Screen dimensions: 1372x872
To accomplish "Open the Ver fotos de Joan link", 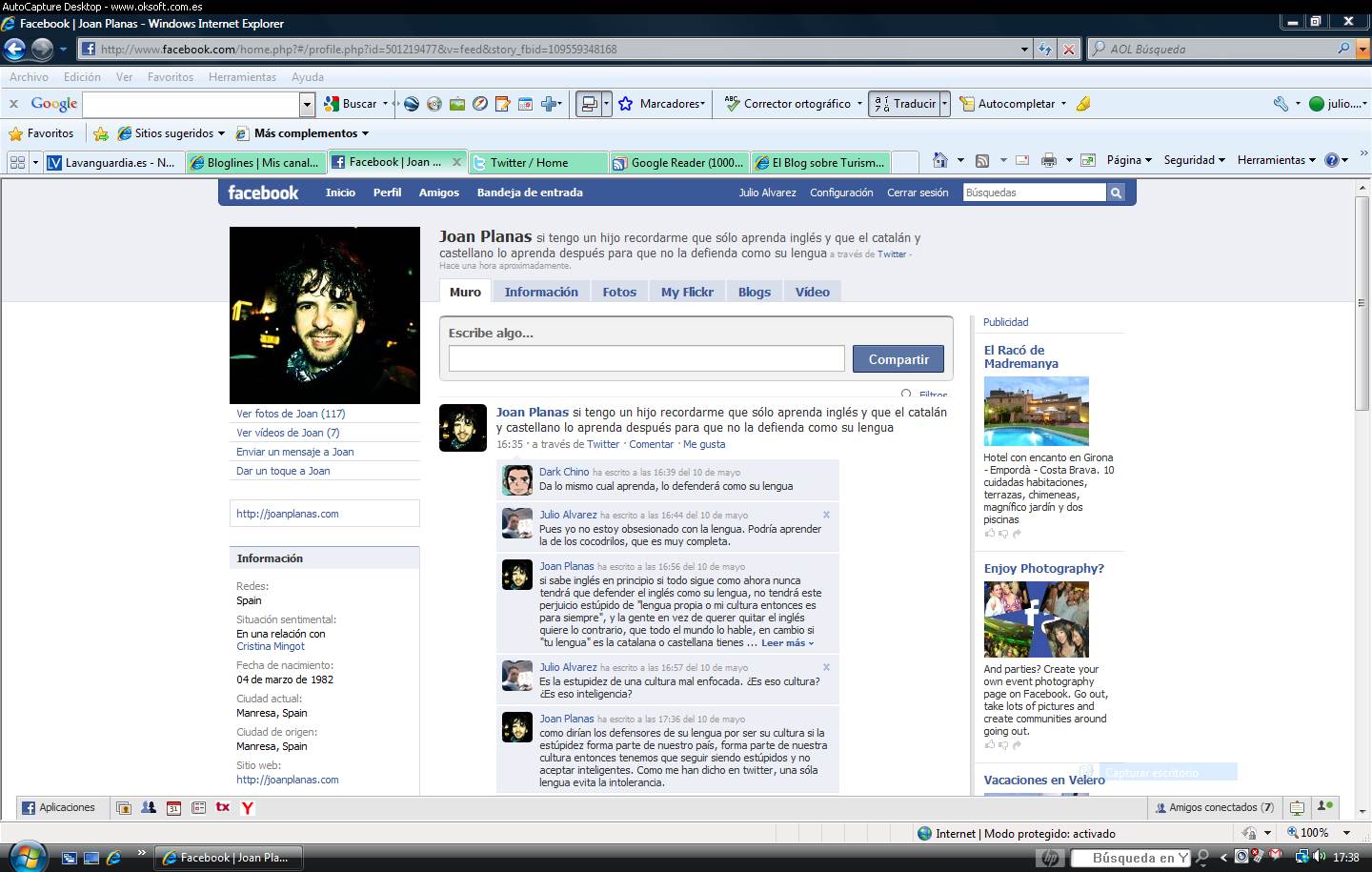I will [x=290, y=413].
